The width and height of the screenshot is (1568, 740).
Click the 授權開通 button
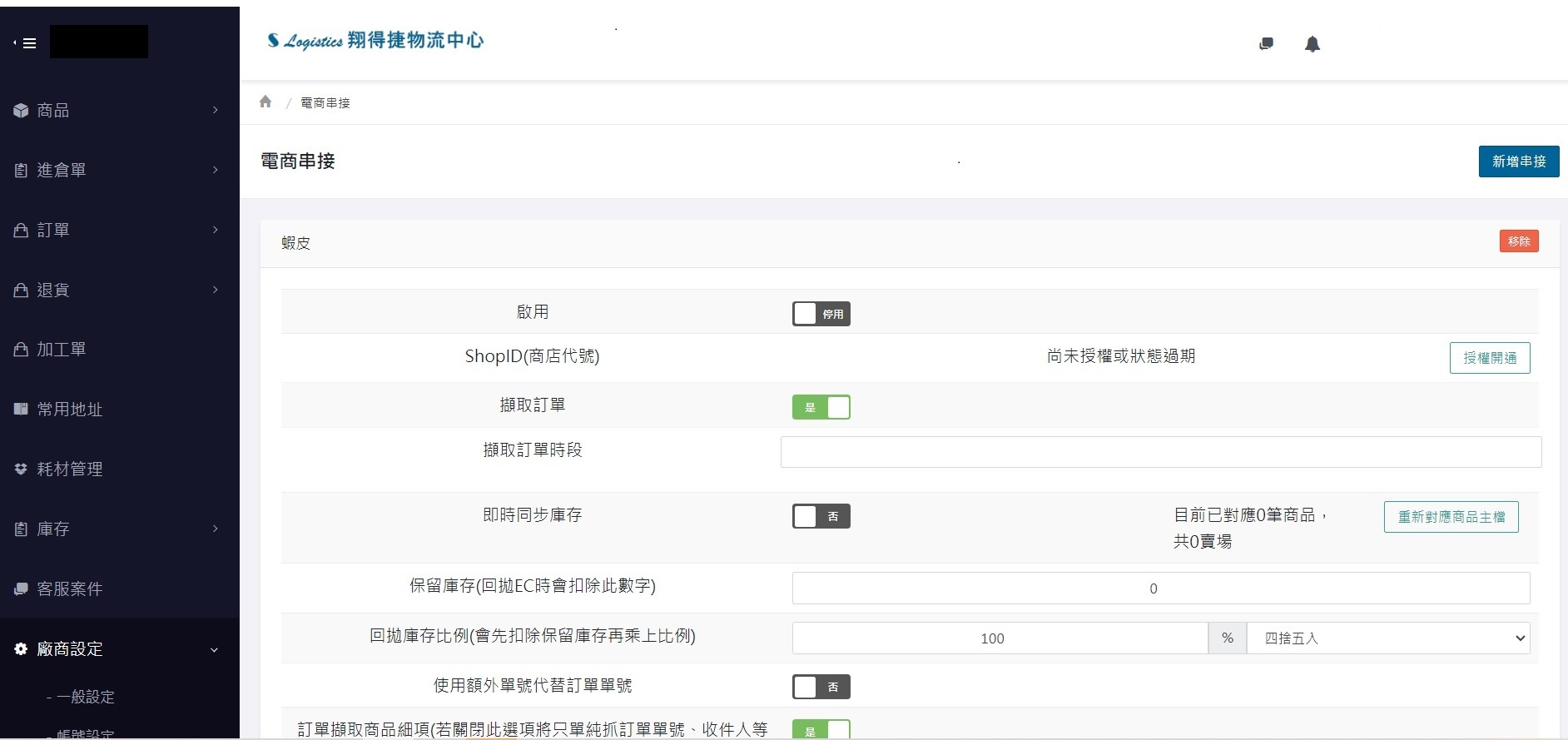1490,358
